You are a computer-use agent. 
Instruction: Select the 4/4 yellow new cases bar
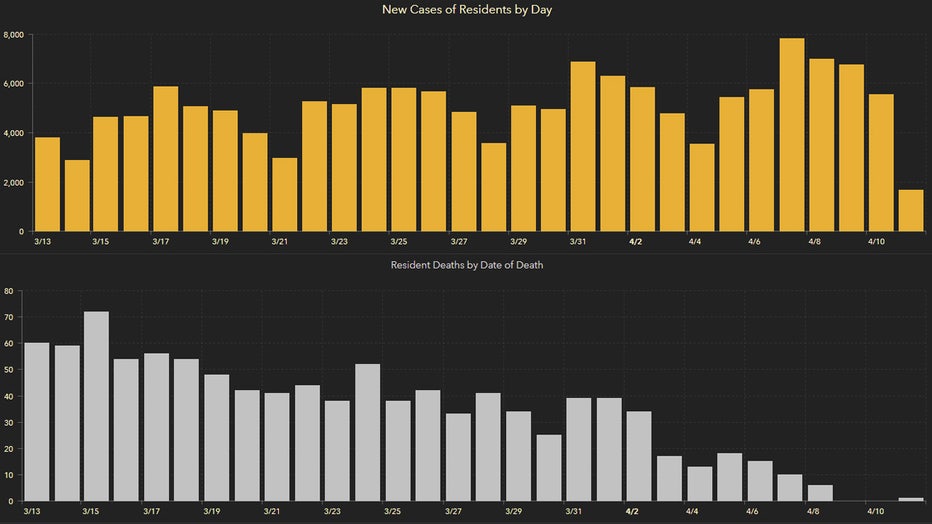[702, 188]
